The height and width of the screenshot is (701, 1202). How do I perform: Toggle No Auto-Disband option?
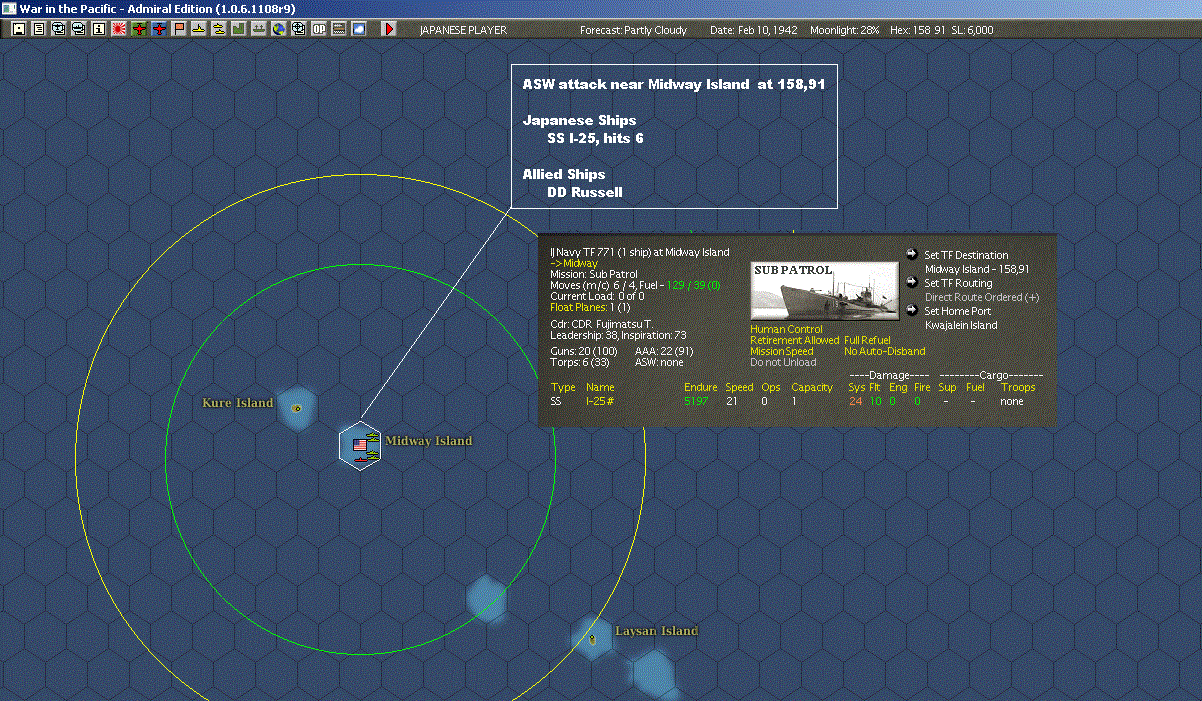click(x=885, y=351)
